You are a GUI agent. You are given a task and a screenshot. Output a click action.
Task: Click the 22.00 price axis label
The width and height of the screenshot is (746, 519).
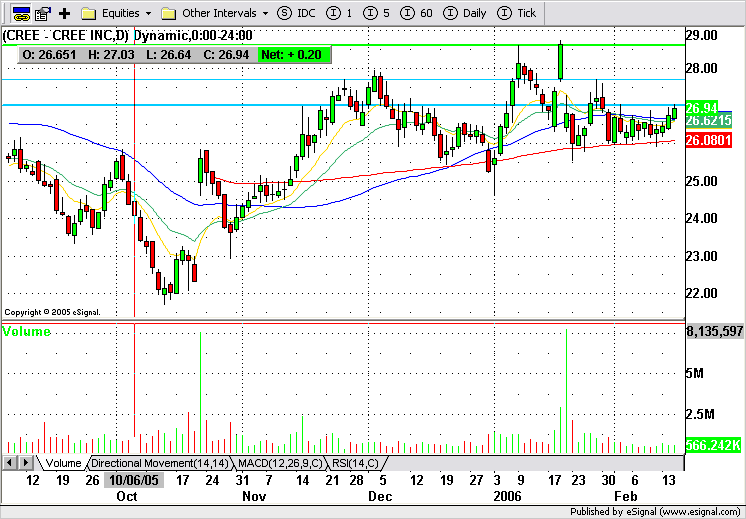704,293
